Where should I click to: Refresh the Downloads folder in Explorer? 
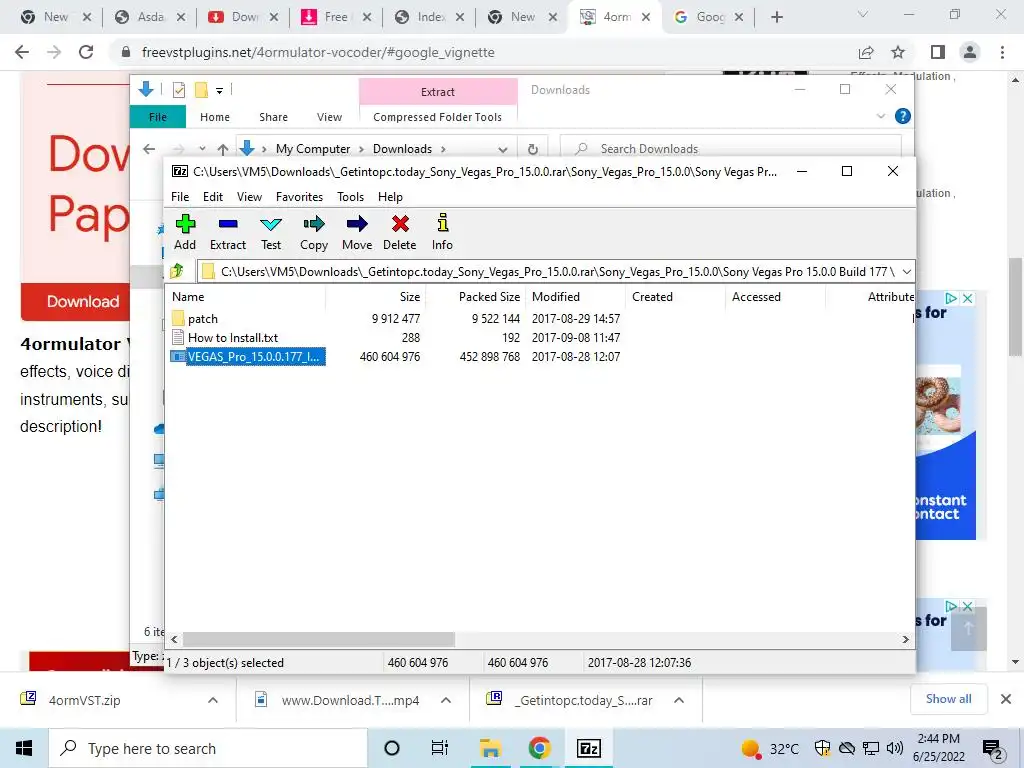click(x=533, y=149)
